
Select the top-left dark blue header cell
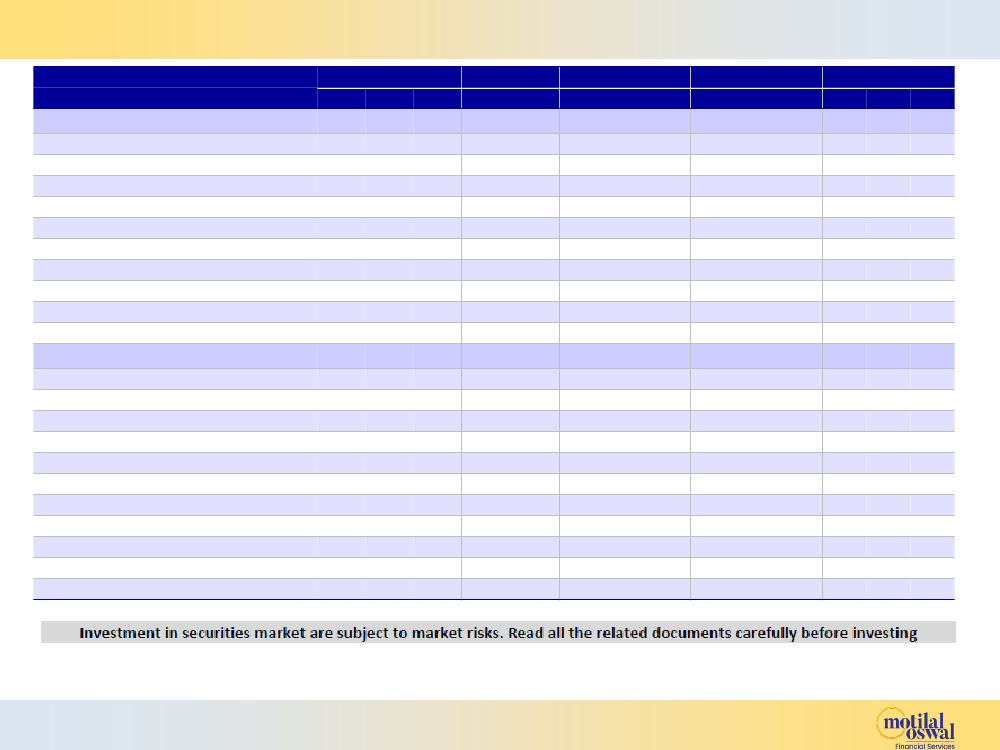point(175,77)
